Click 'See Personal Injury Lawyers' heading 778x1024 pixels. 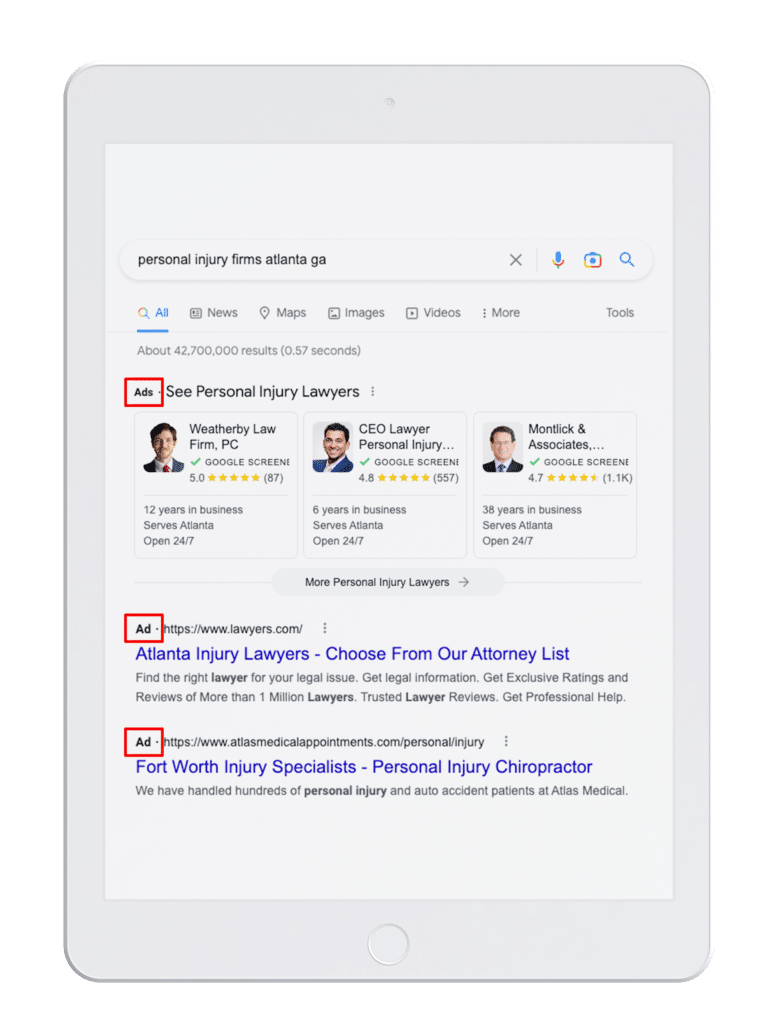pyautogui.click(x=263, y=392)
